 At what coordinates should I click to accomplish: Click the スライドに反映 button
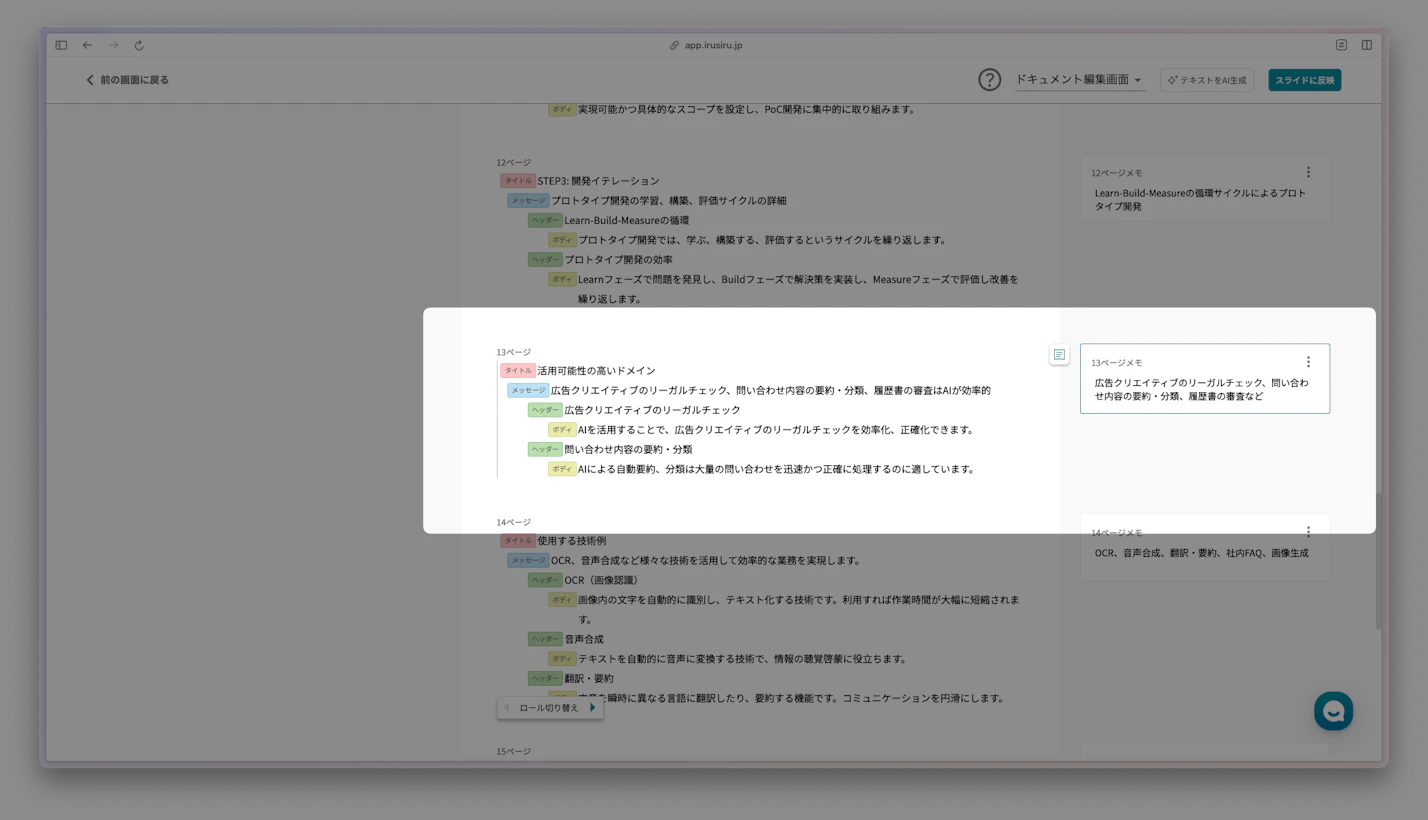(1304, 80)
